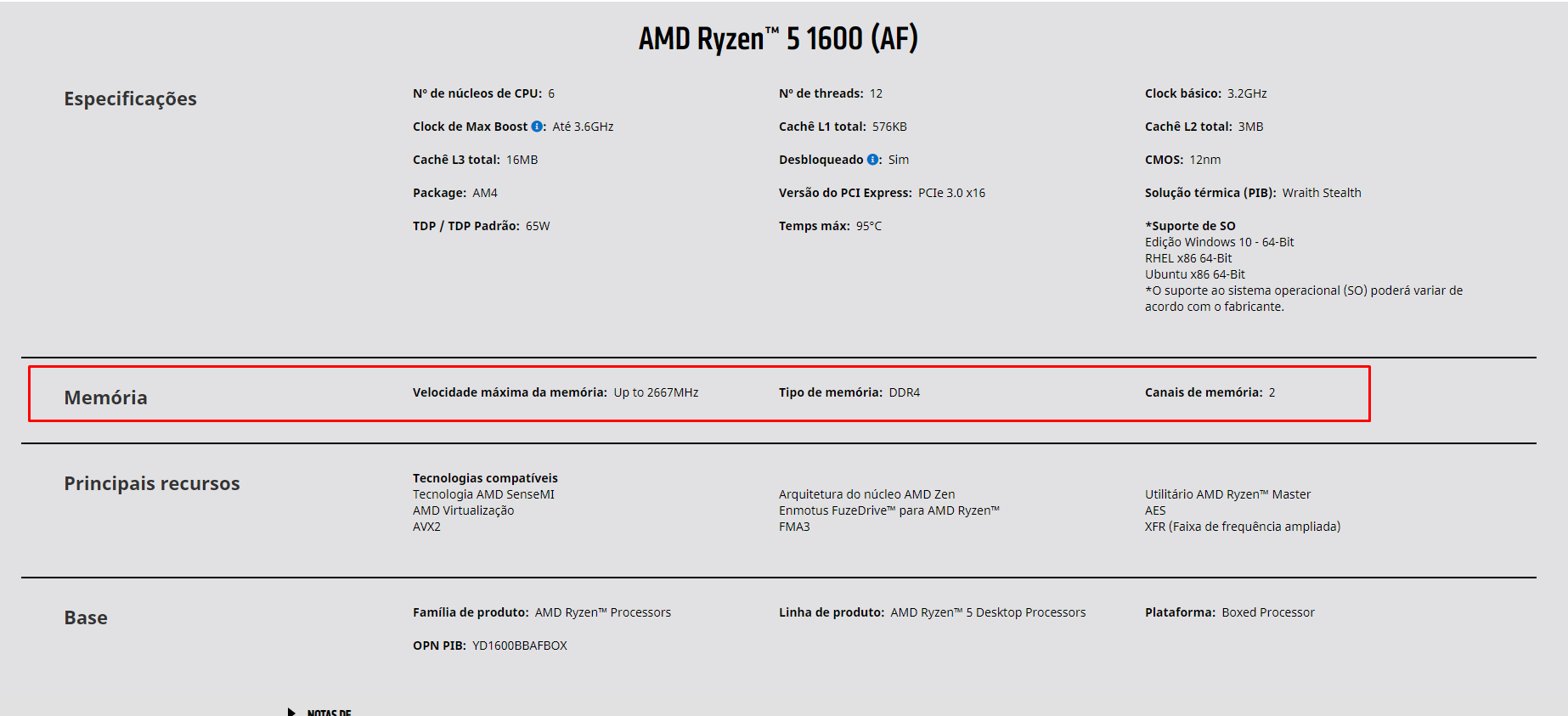Click the Tecnologia AMD SenseMI entry
Image resolution: width=1568 pixels, height=716 pixels.
[483, 494]
